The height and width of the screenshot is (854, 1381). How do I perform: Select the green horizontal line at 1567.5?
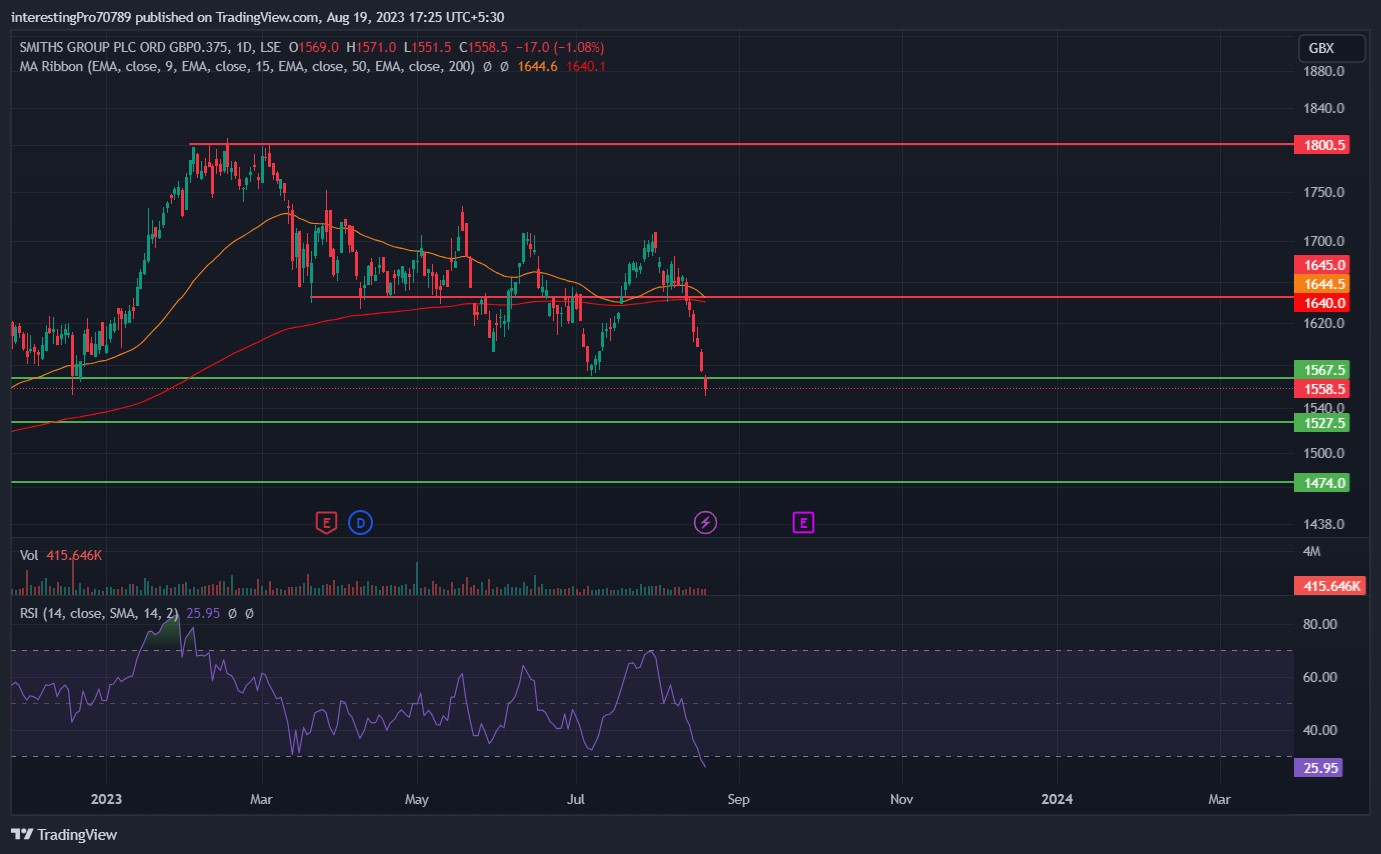(x=651, y=378)
